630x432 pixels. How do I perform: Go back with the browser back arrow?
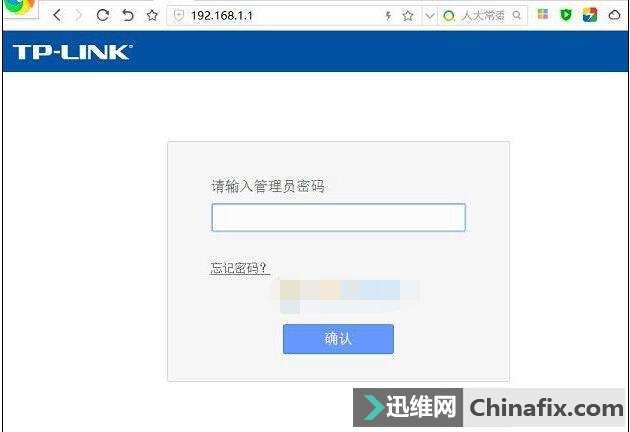(x=57, y=15)
